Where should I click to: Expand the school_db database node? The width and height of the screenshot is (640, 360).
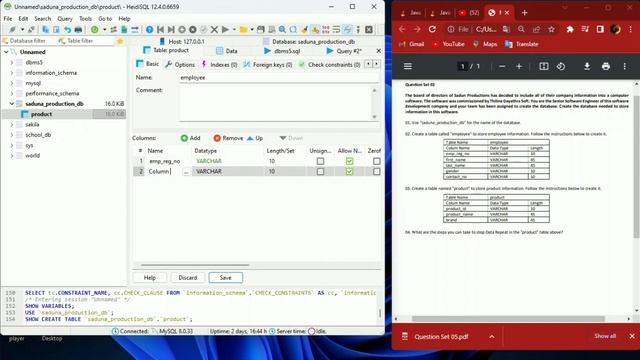pos(12,135)
